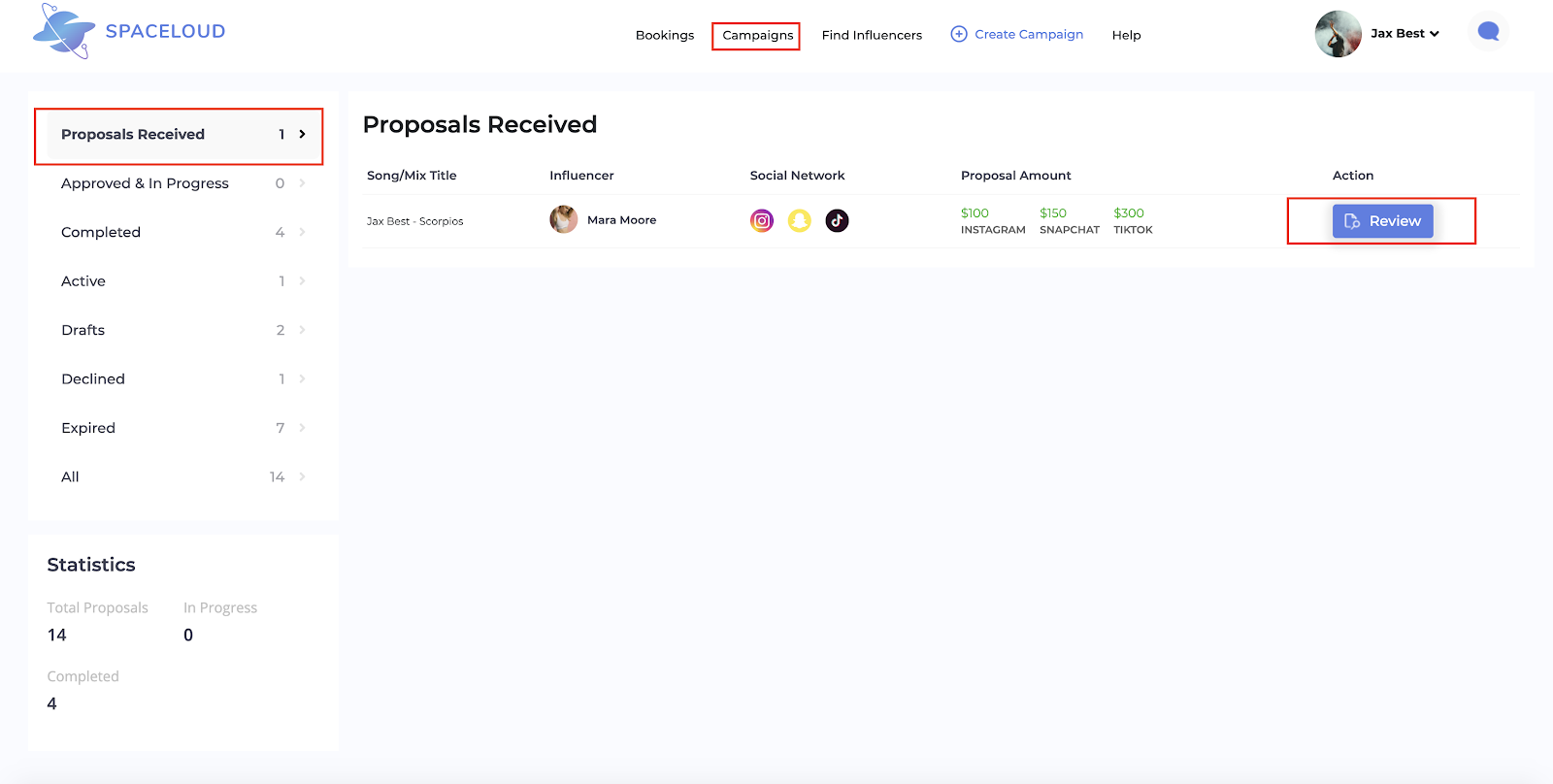The width and height of the screenshot is (1553, 784).
Task: Expand the All campaigns chevron
Action: pyautogui.click(x=302, y=476)
